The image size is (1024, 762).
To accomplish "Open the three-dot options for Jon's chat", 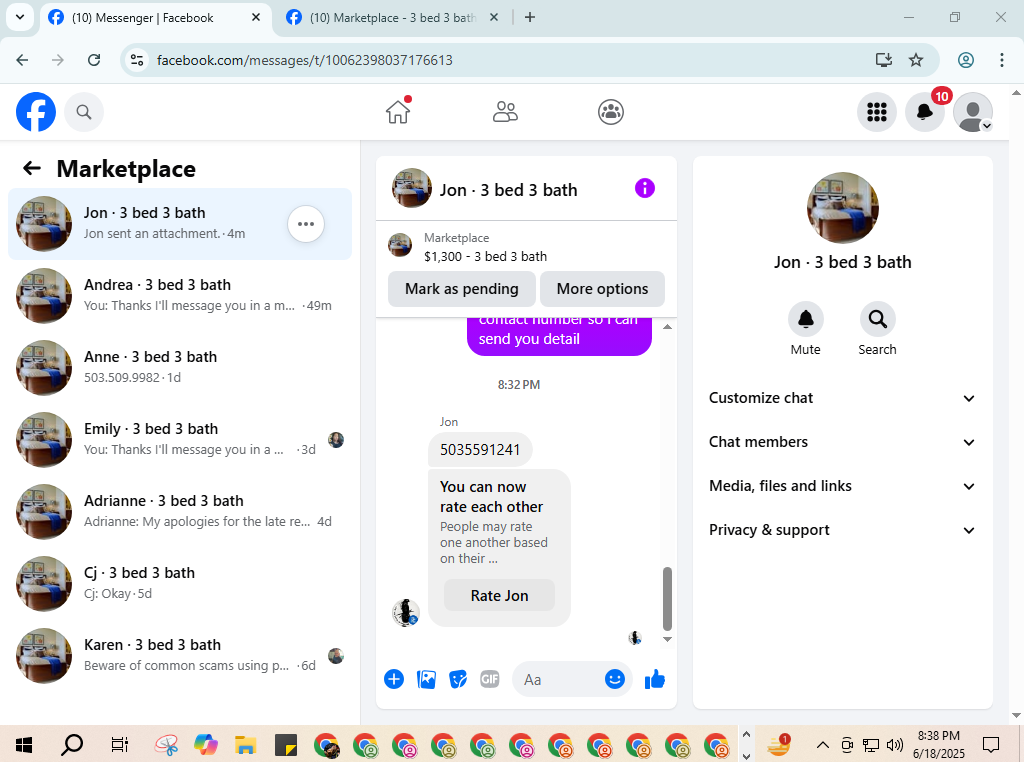I will pyautogui.click(x=306, y=224).
